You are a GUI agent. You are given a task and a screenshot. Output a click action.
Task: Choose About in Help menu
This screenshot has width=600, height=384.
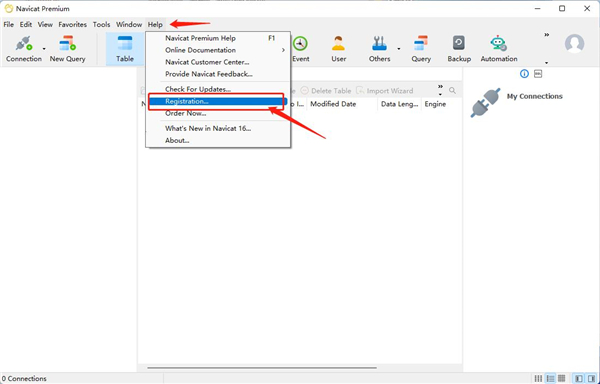[218, 140]
